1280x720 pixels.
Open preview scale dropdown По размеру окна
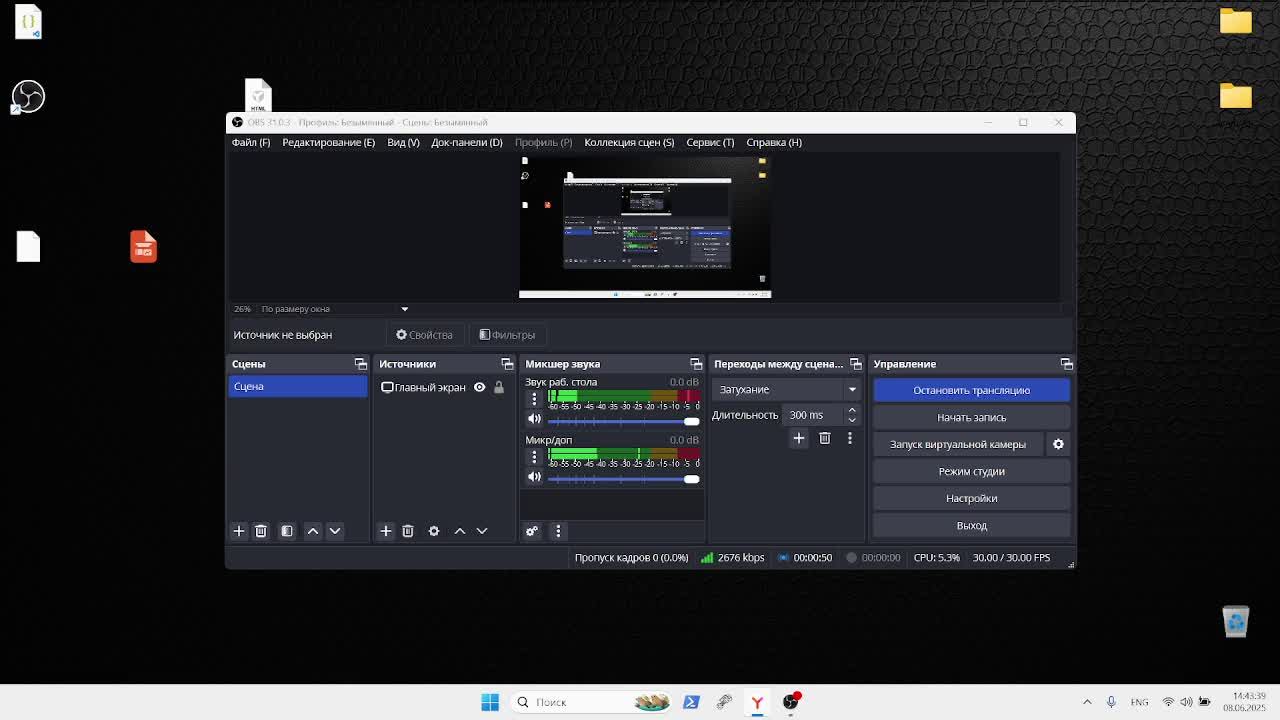click(334, 309)
